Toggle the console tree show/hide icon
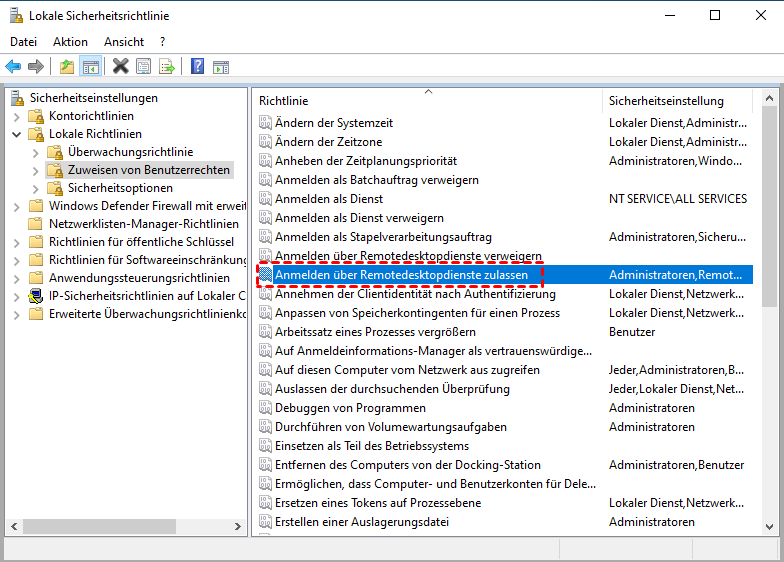The image size is (784, 562). (x=91, y=67)
